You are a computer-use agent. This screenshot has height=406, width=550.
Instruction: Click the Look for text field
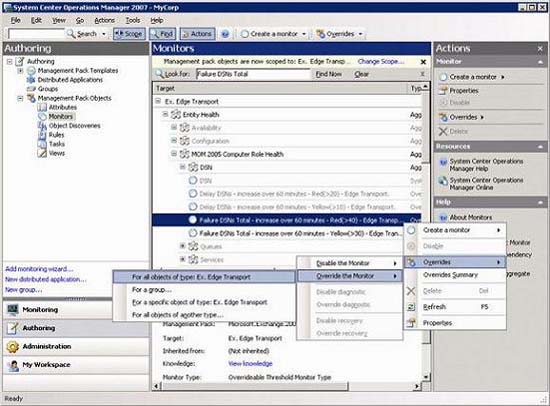tap(253, 74)
